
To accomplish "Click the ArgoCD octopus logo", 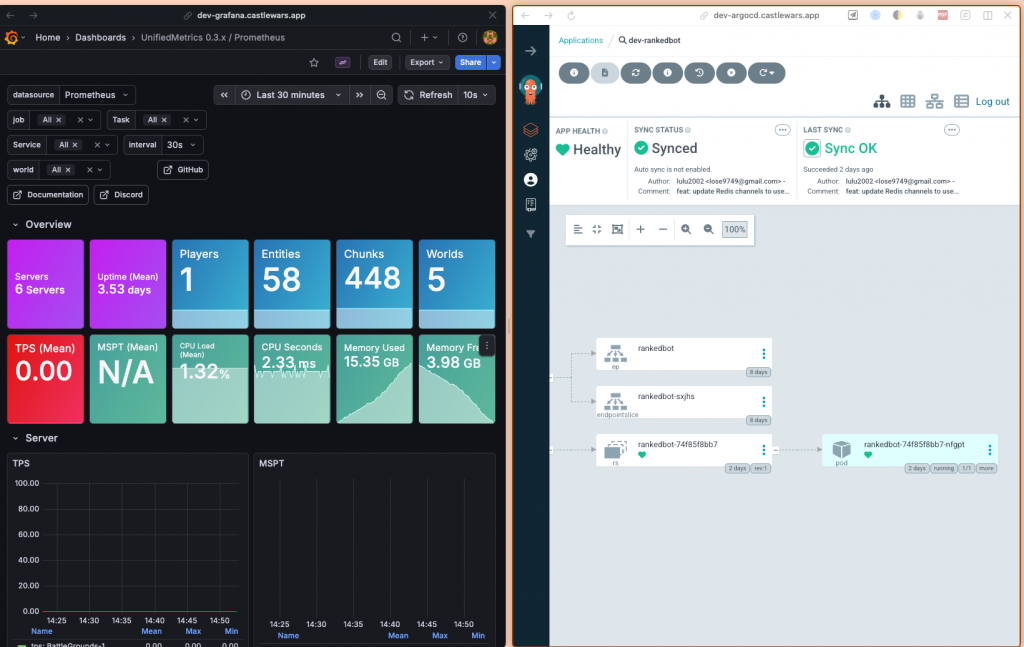I will 530,89.
